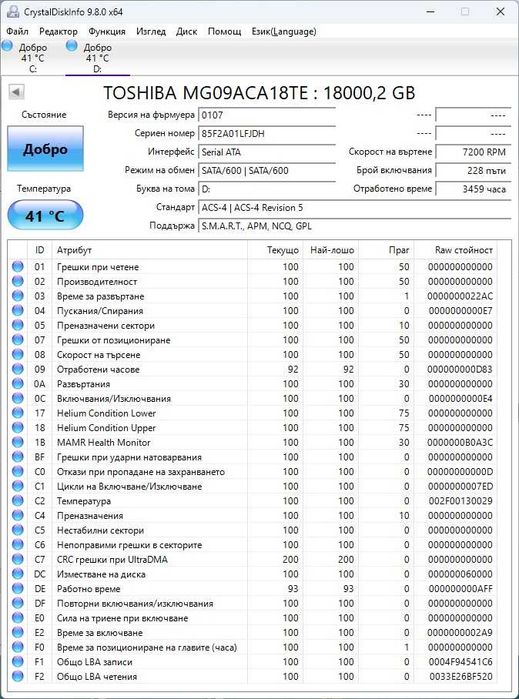519x699 pixels.
Task: Click the firmware version field 0107
Action: (x=267, y=115)
